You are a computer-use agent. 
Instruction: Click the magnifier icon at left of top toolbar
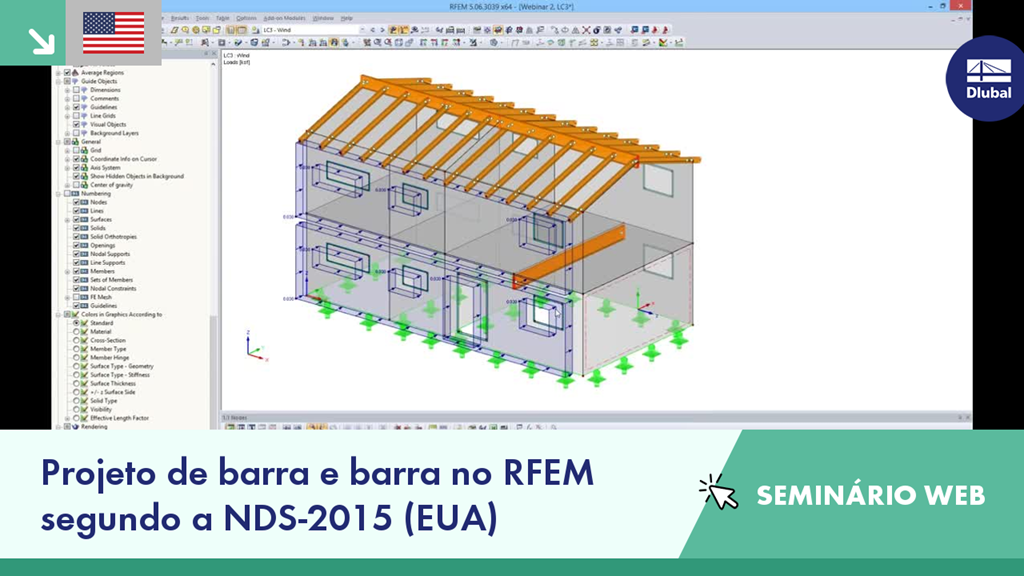click(185, 30)
